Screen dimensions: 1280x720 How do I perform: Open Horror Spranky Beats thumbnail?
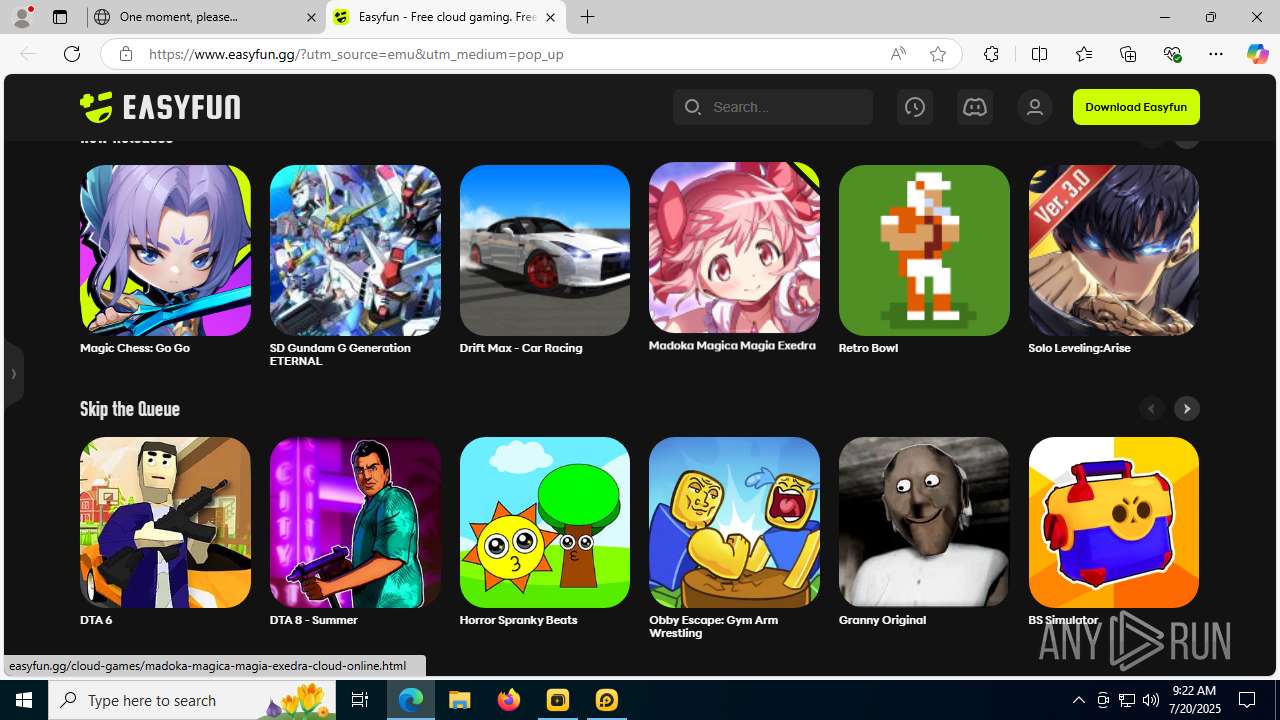545,522
